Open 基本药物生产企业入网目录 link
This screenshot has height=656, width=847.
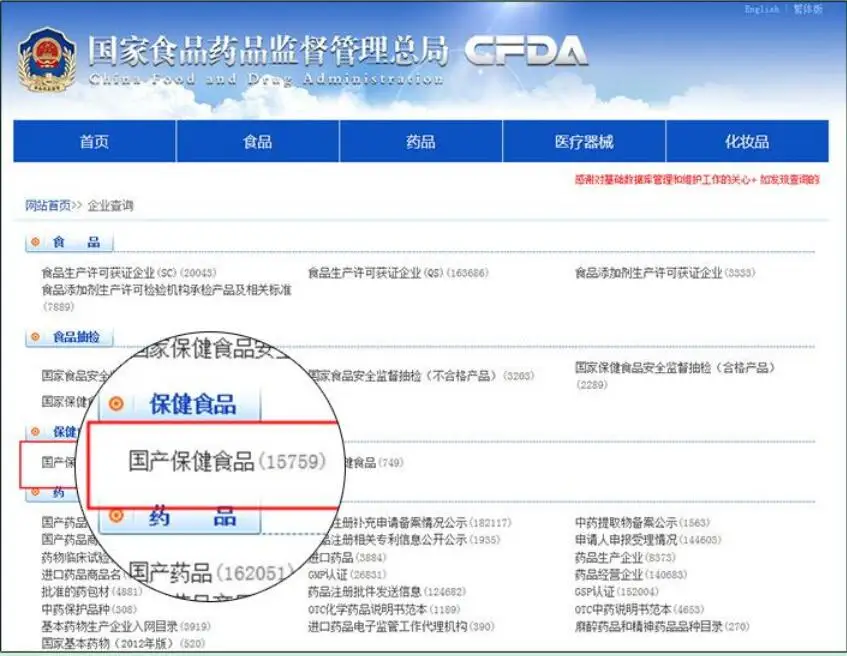[126, 626]
